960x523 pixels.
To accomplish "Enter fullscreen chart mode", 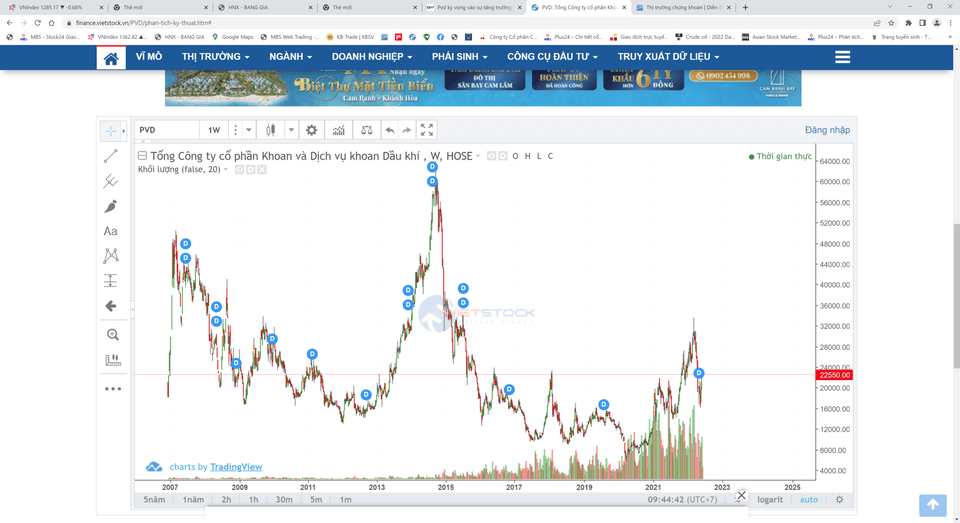I will (x=427, y=130).
